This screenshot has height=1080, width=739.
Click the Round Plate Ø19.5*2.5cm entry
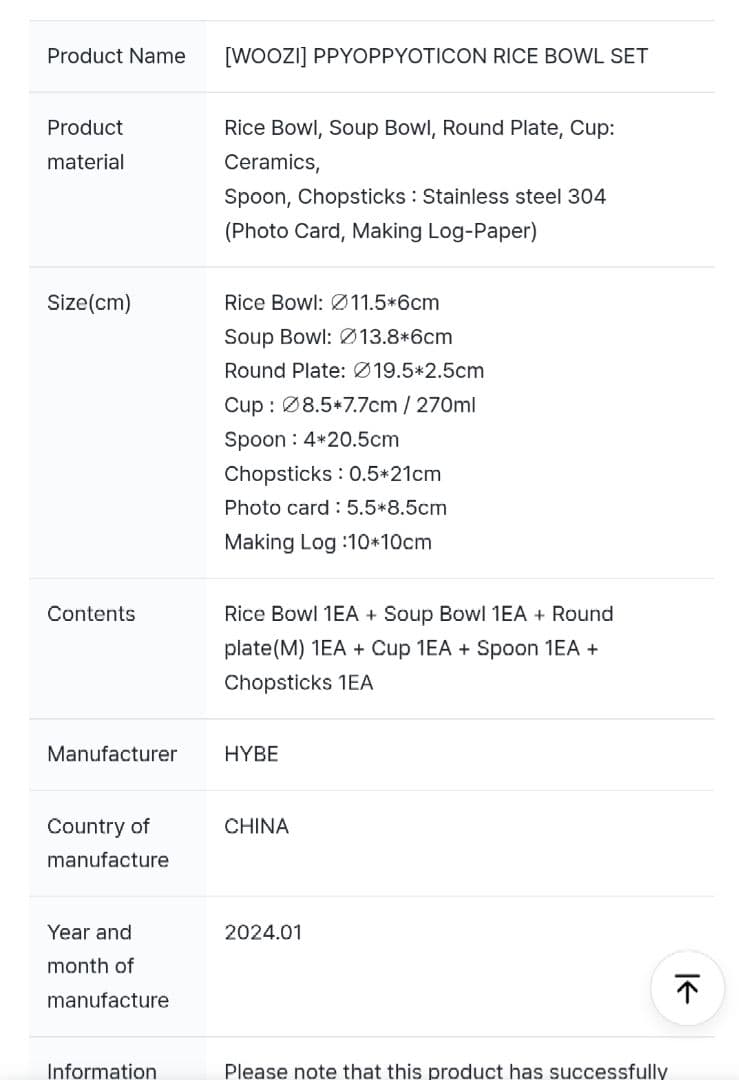pyautogui.click(x=354, y=371)
